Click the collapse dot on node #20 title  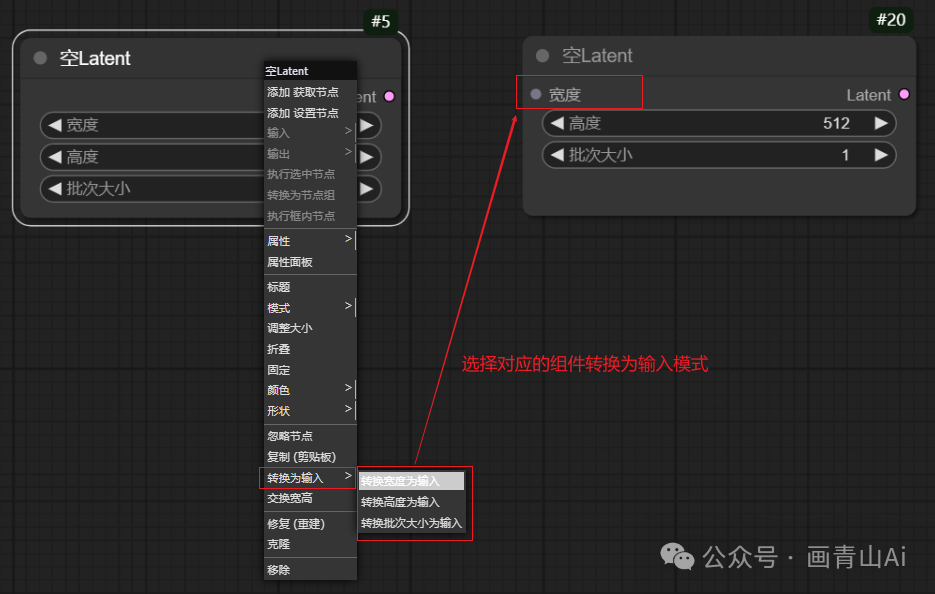pos(542,55)
